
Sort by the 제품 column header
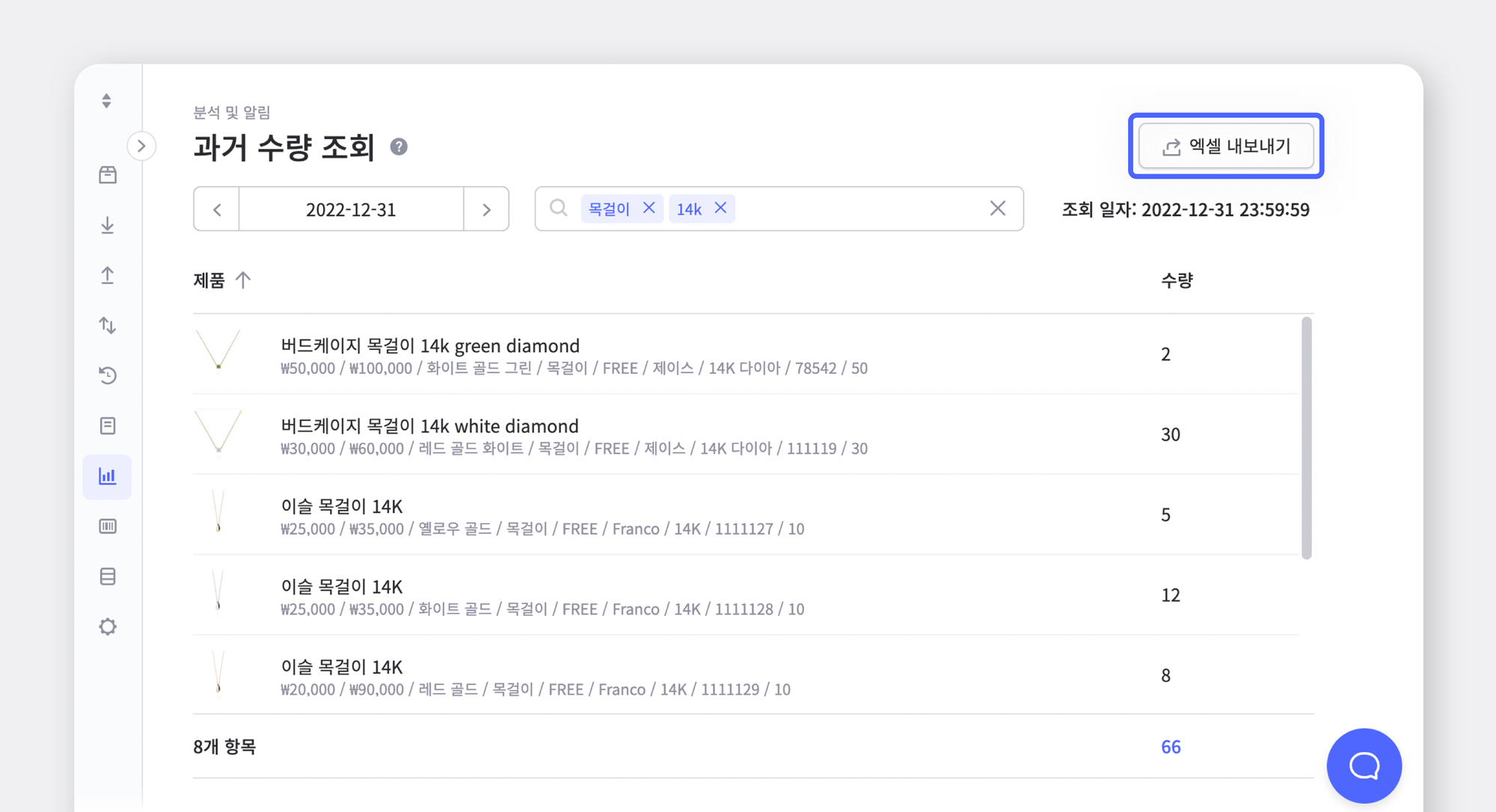tap(222, 280)
